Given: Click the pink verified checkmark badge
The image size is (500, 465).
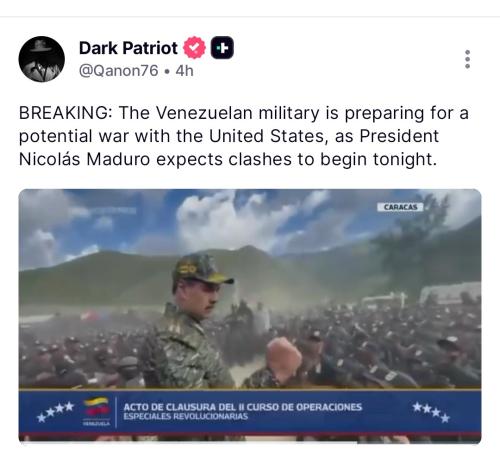Looking at the screenshot, I should (x=194, y=48).
